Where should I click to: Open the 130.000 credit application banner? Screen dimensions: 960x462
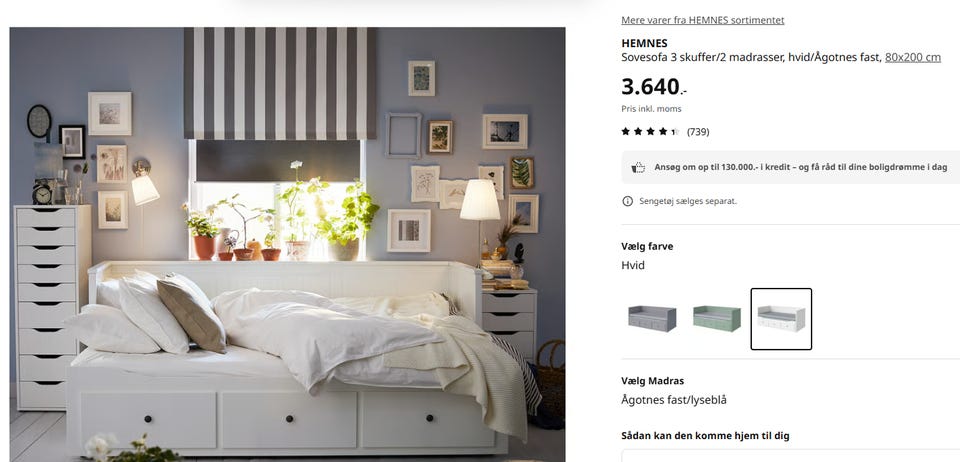point(790,167)
